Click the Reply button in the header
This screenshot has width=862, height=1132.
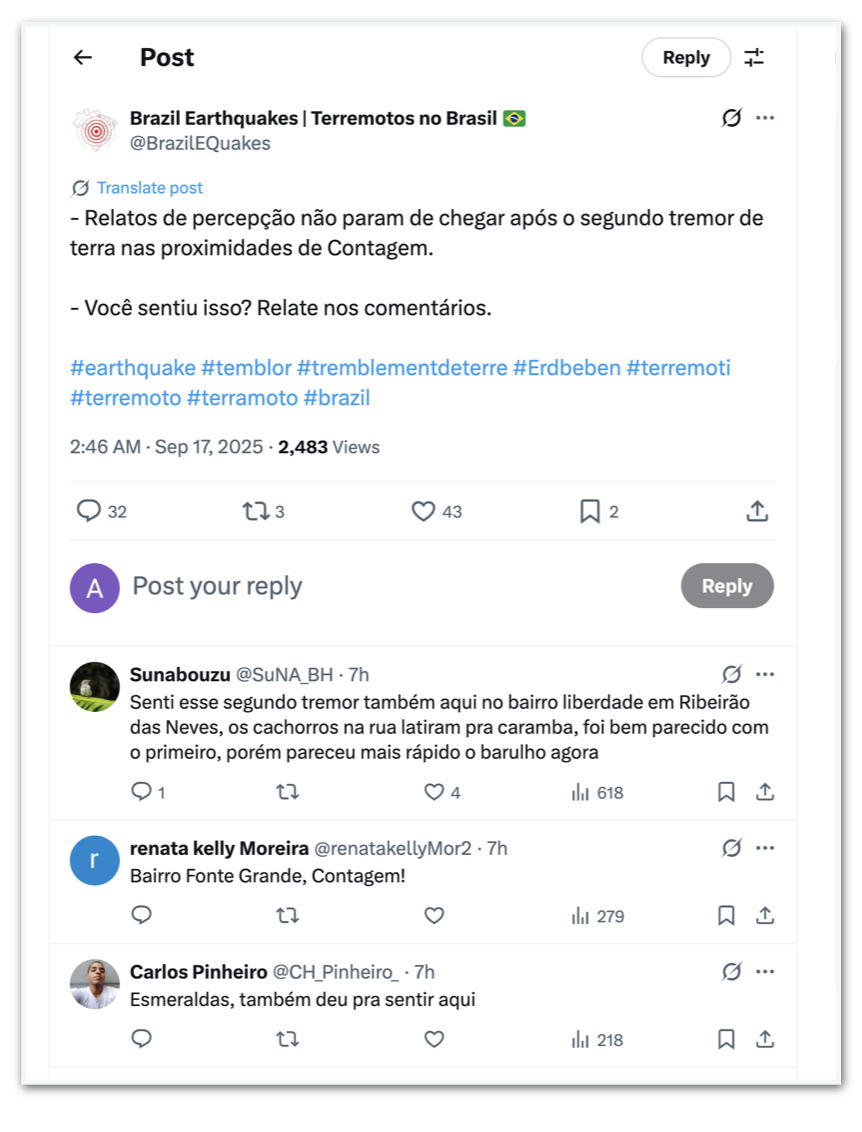(x=686, y=58)
